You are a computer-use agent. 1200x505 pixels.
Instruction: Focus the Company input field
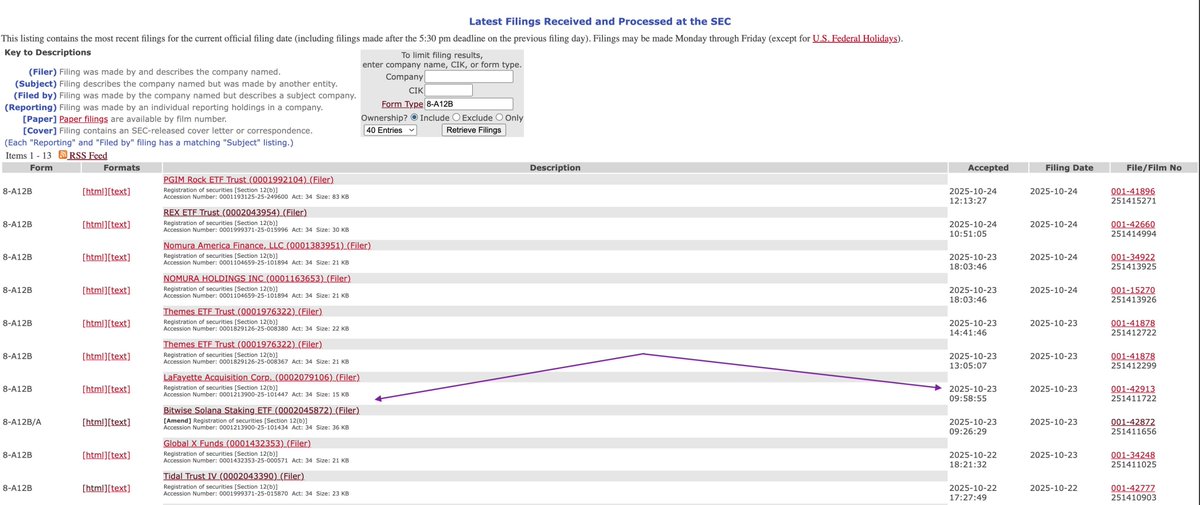469,77
